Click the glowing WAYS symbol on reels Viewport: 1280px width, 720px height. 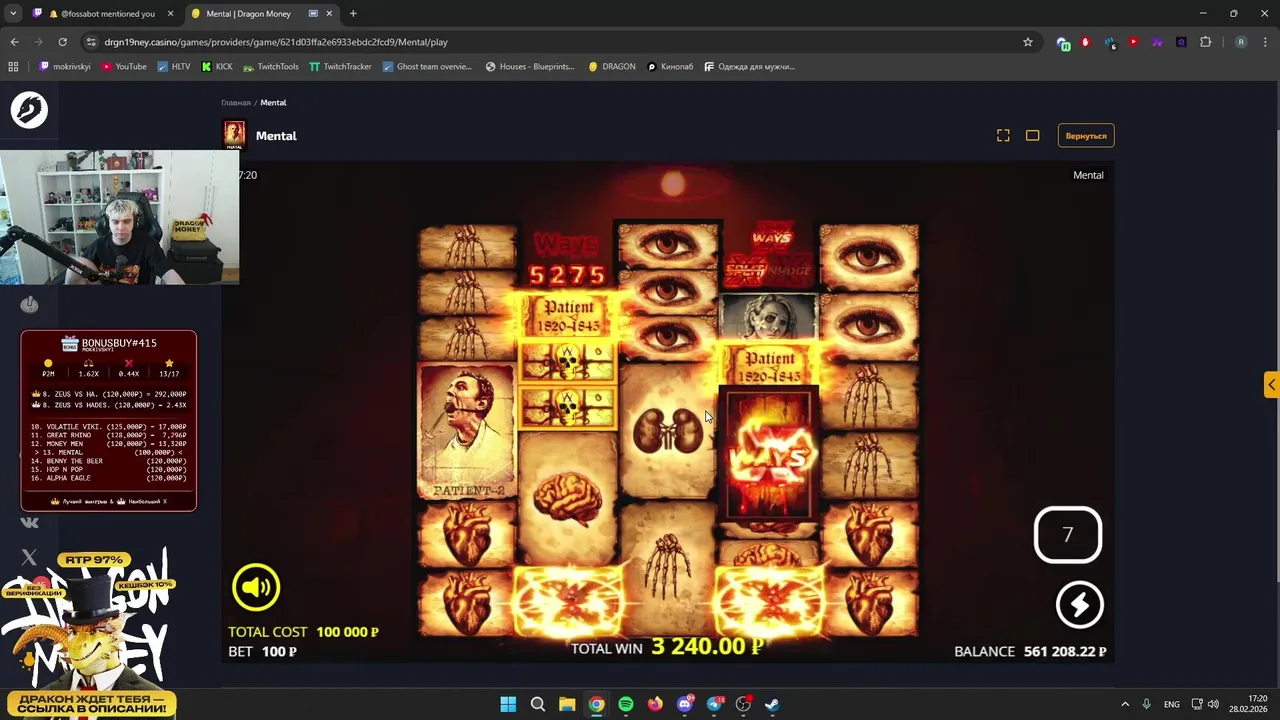pos(769,457)
